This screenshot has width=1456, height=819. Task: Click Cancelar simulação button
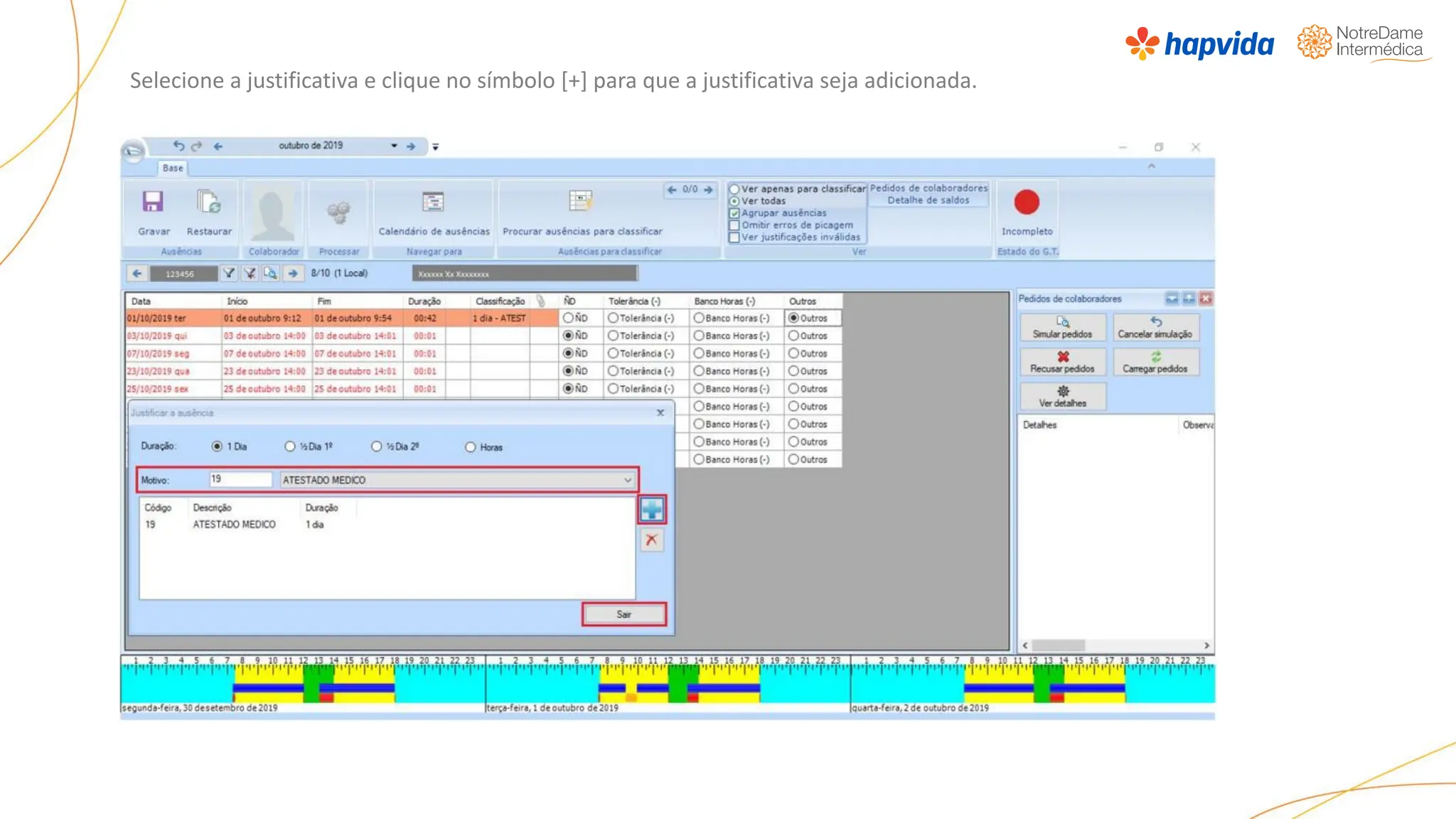[x=1155, y=328]
